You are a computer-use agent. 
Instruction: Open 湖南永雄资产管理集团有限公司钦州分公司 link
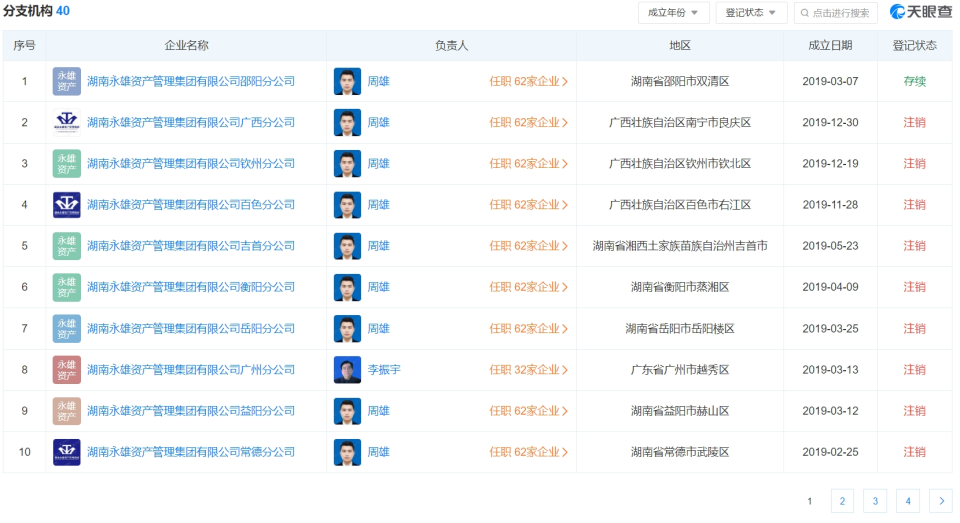(x=191, y=164)
